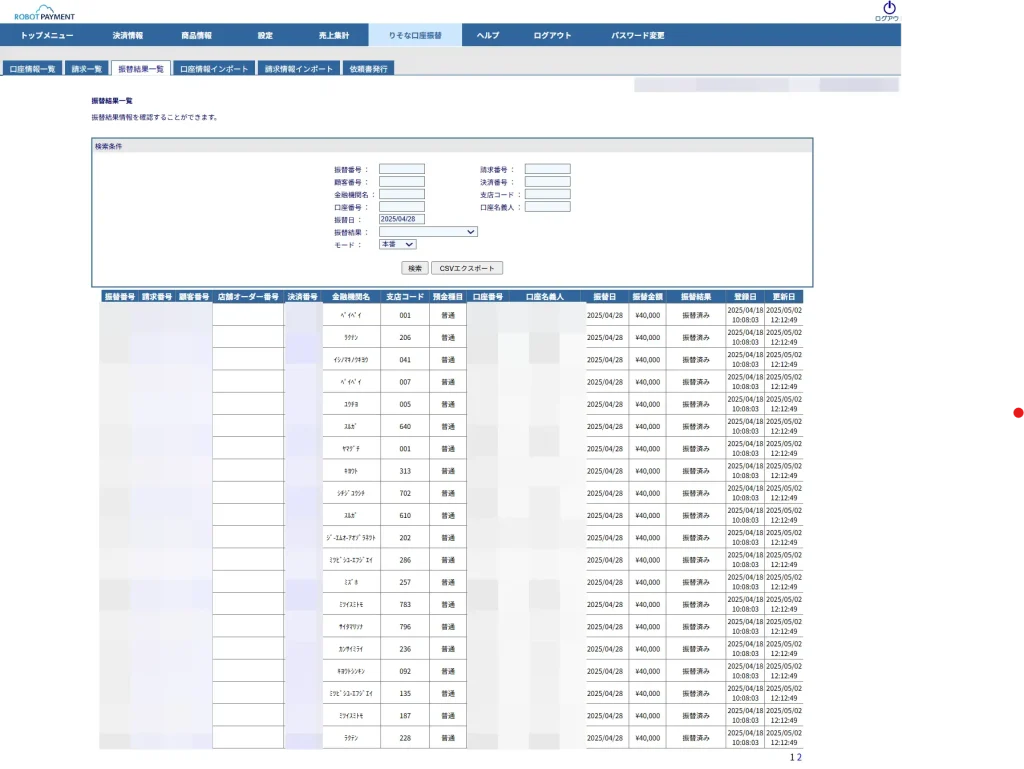Click branch code cell 041

(406, 360)
